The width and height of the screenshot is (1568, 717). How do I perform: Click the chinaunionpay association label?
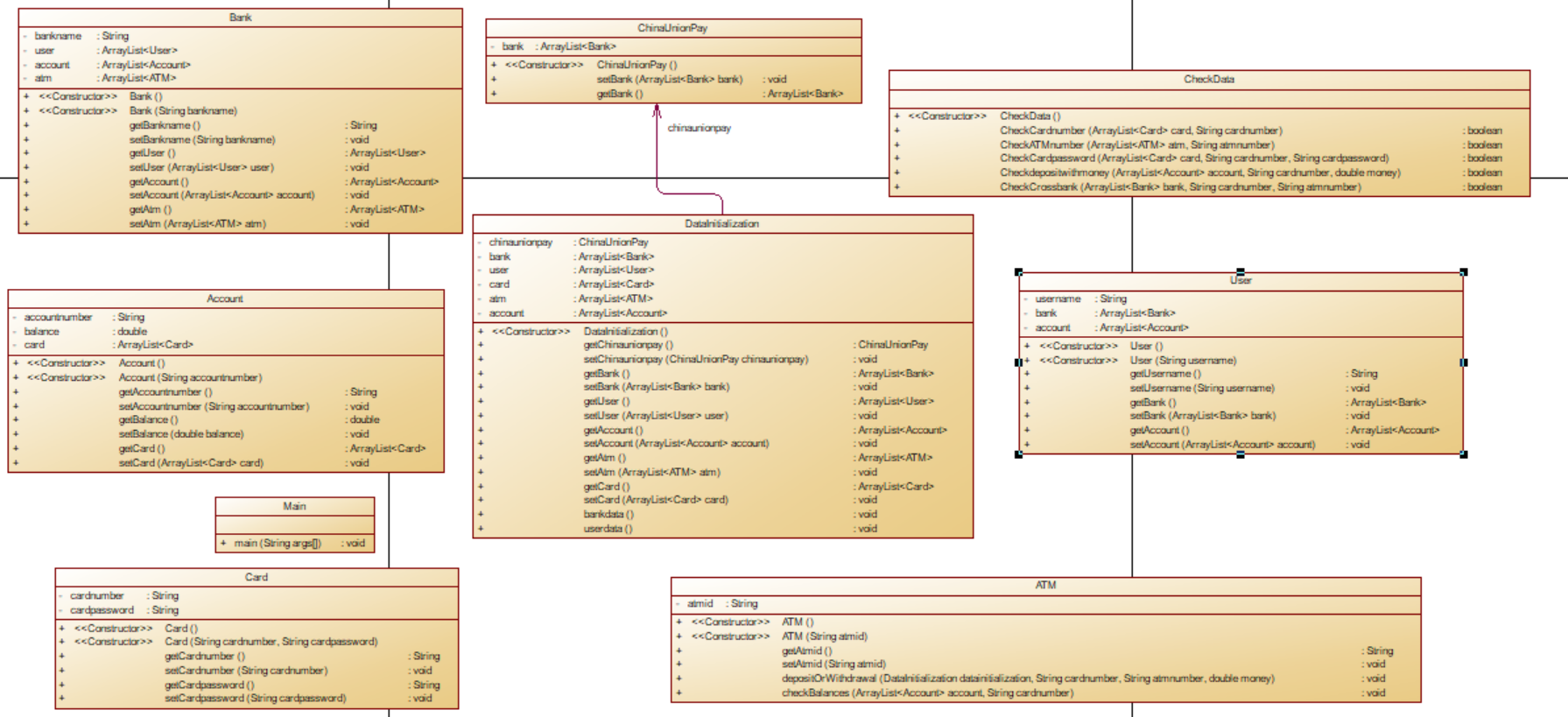tap(700, 128)
